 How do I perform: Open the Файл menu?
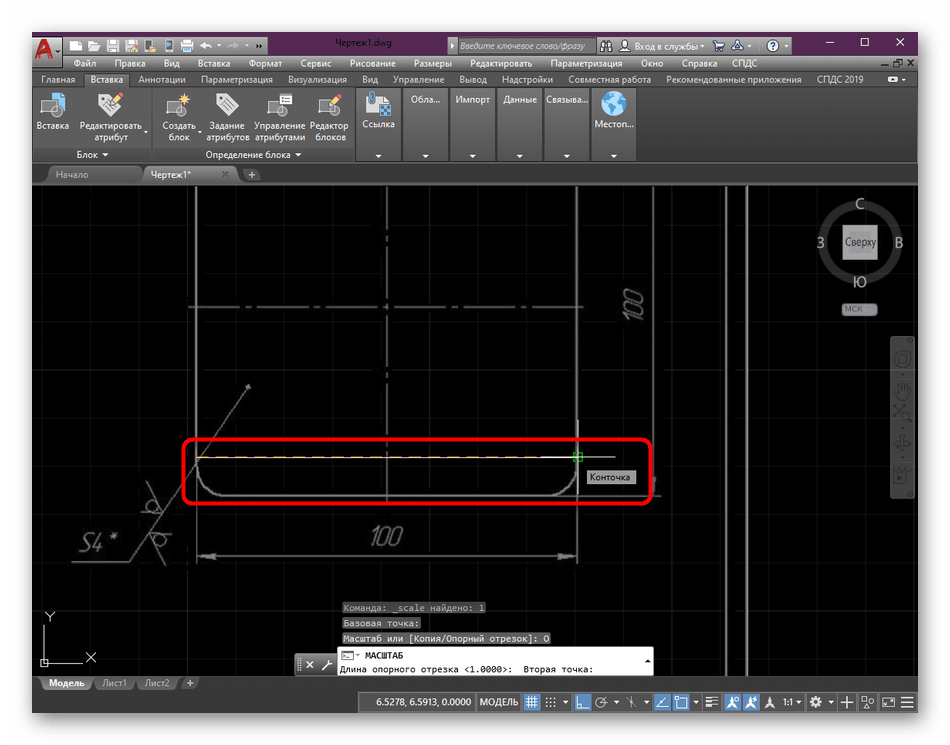coord(85,63)
